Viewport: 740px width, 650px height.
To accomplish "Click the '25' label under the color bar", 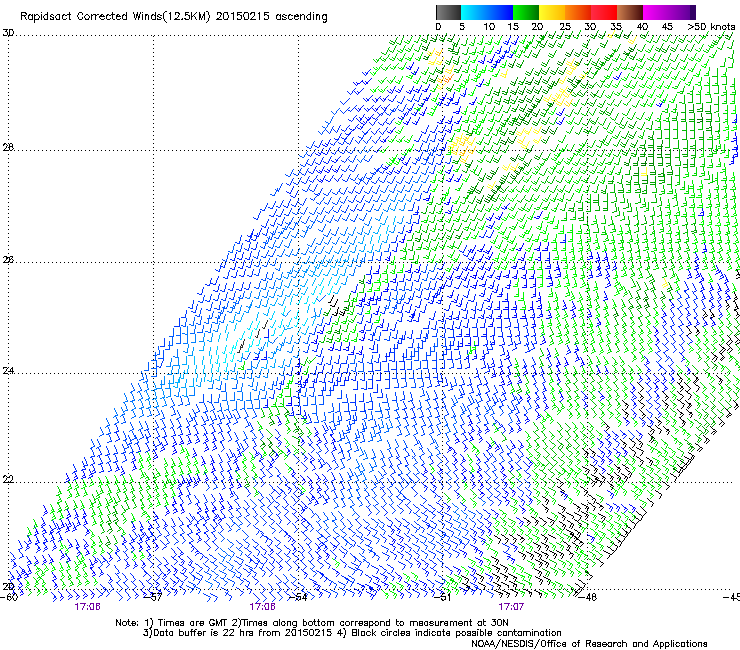I will [565, 27].
